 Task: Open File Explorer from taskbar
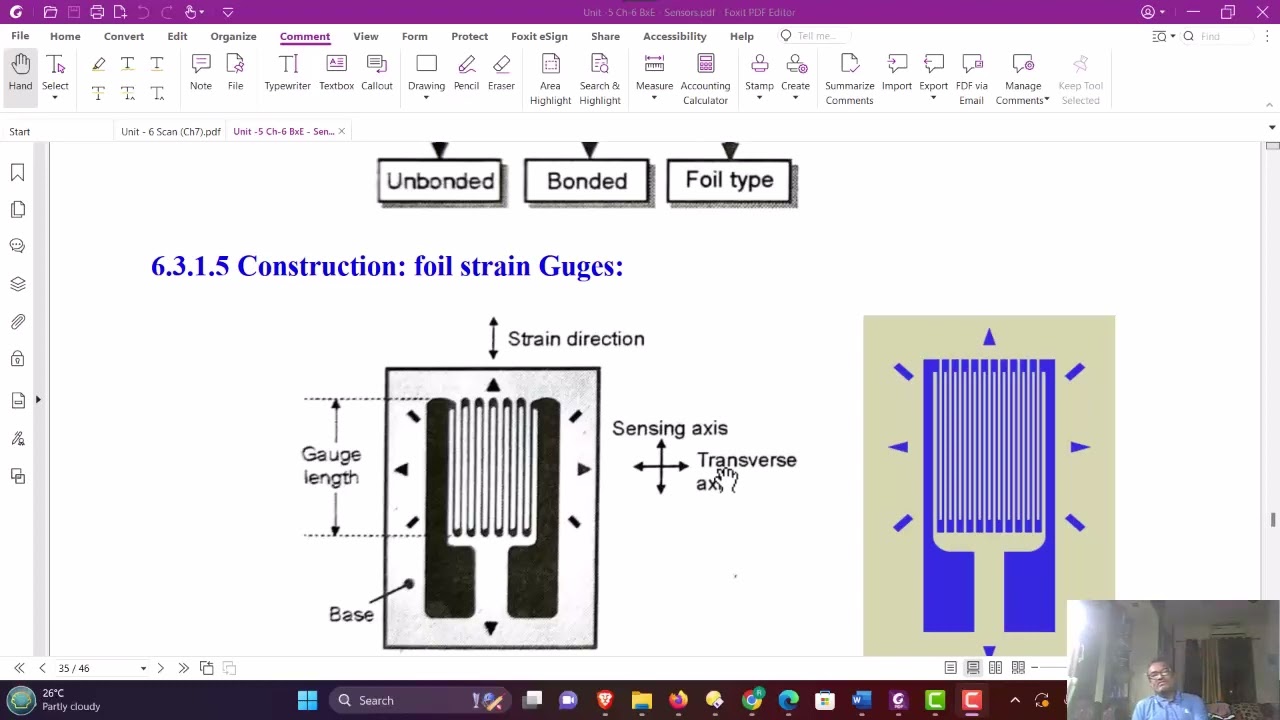point(641,700)
